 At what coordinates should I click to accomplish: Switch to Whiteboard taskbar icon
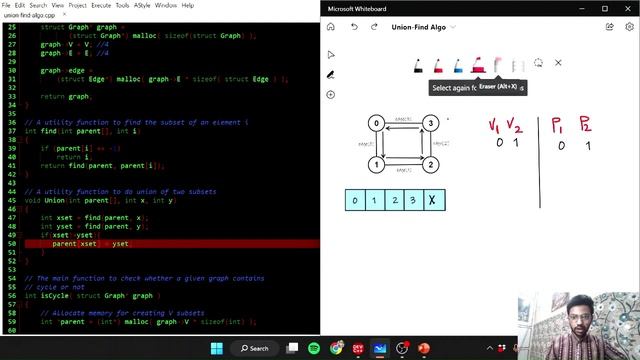click(380, 348)
